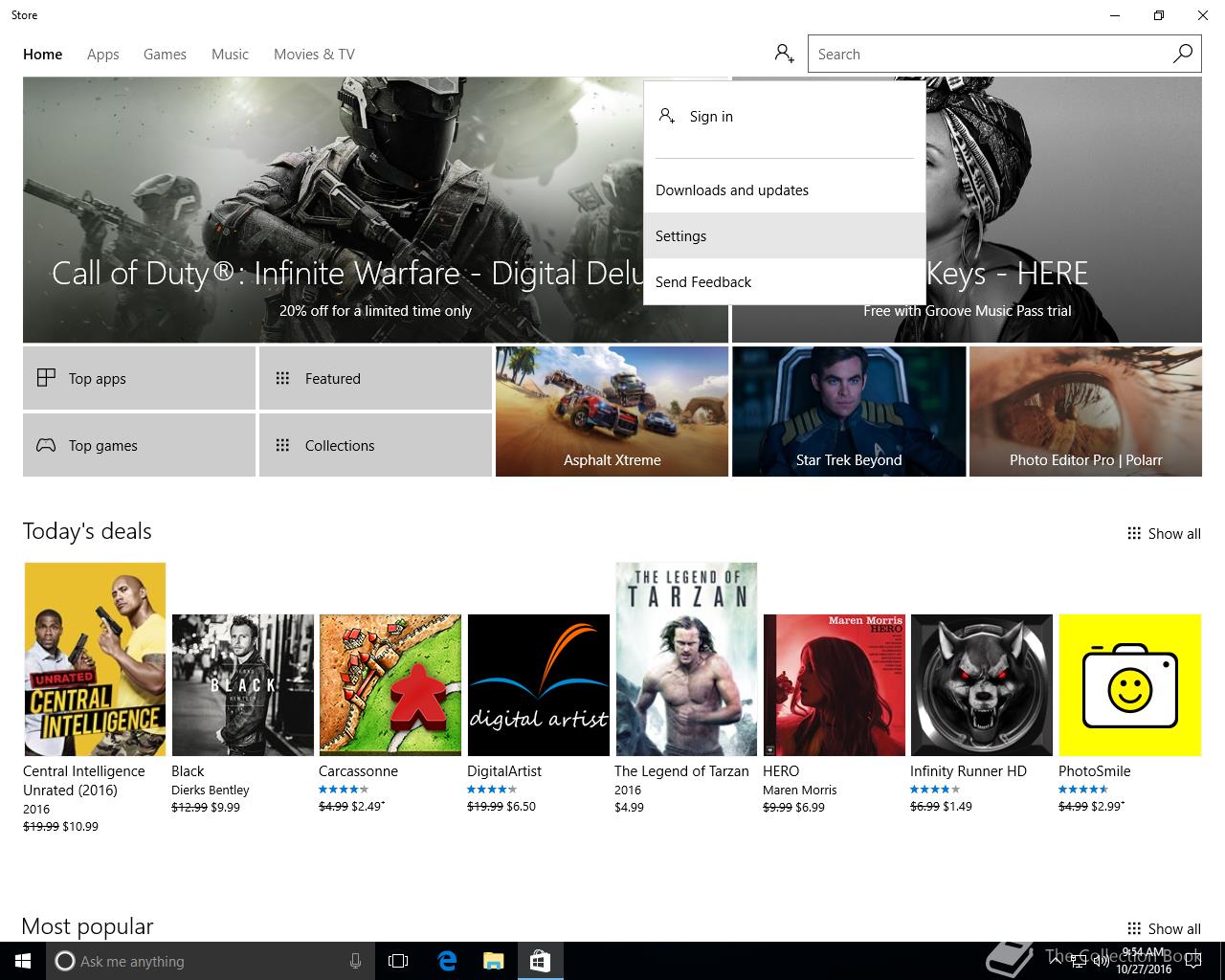Click the Sign in person icon in the dropdown
Image resolution: width=1225 pixels, height=980 pixels.
pyautogui.click(x=667, y=116)
